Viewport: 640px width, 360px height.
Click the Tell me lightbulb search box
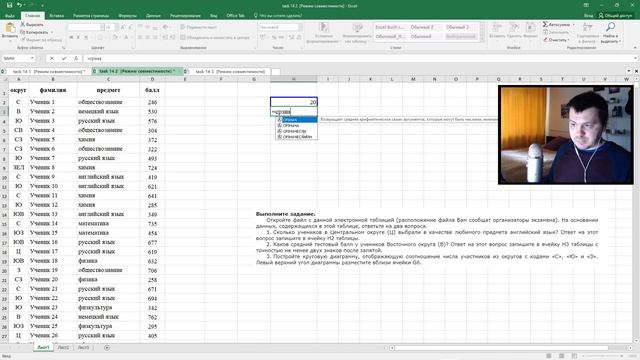pyautogui.click(x=278, y=16)
